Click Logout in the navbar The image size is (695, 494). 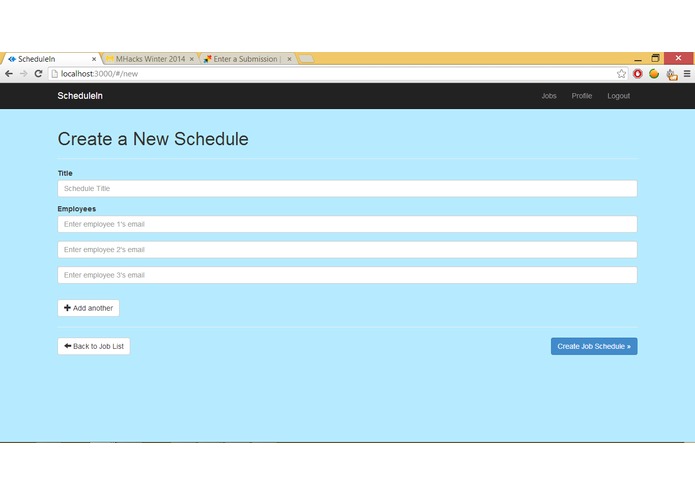[618, 96]
